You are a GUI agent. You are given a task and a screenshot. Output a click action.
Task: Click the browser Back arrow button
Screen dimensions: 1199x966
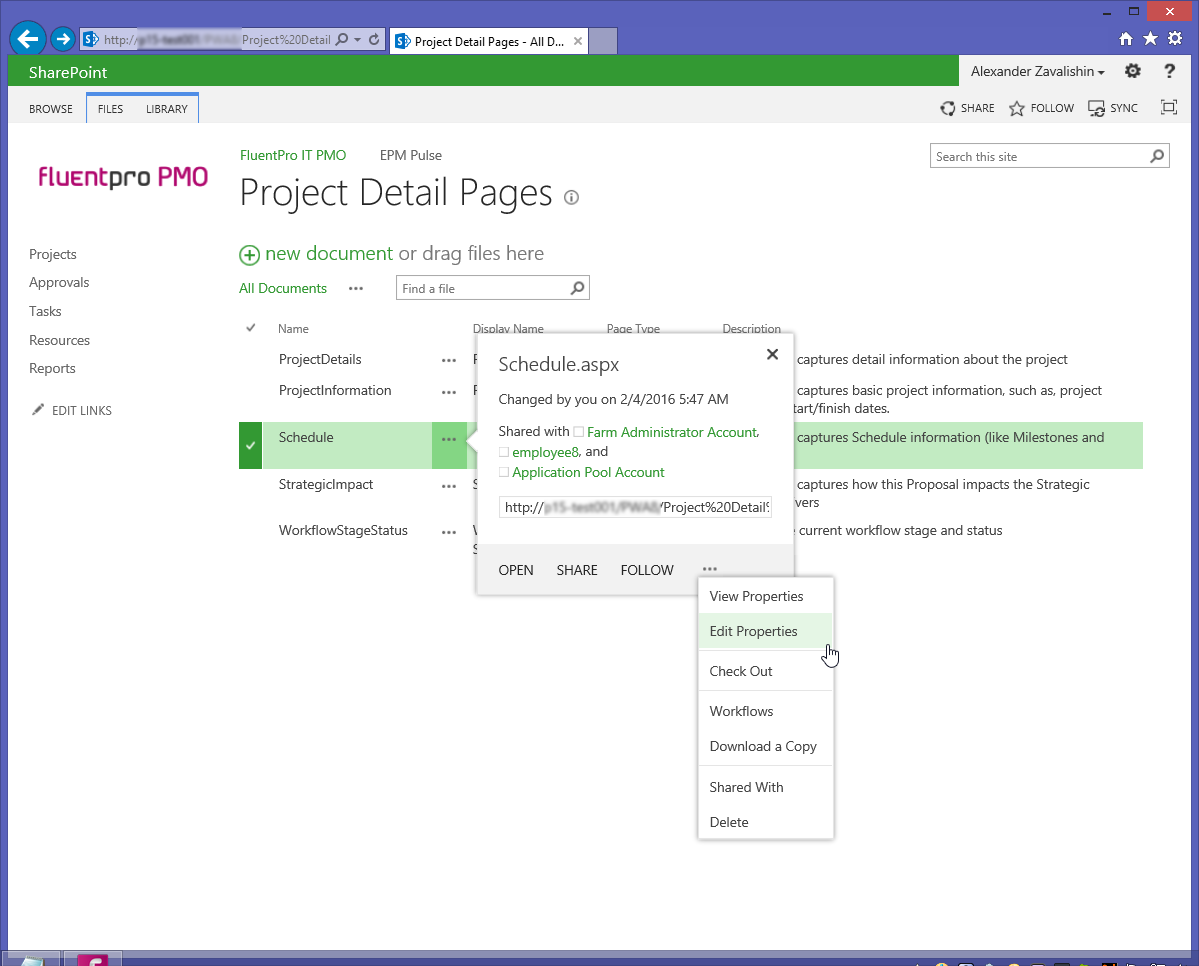point(28,38)
